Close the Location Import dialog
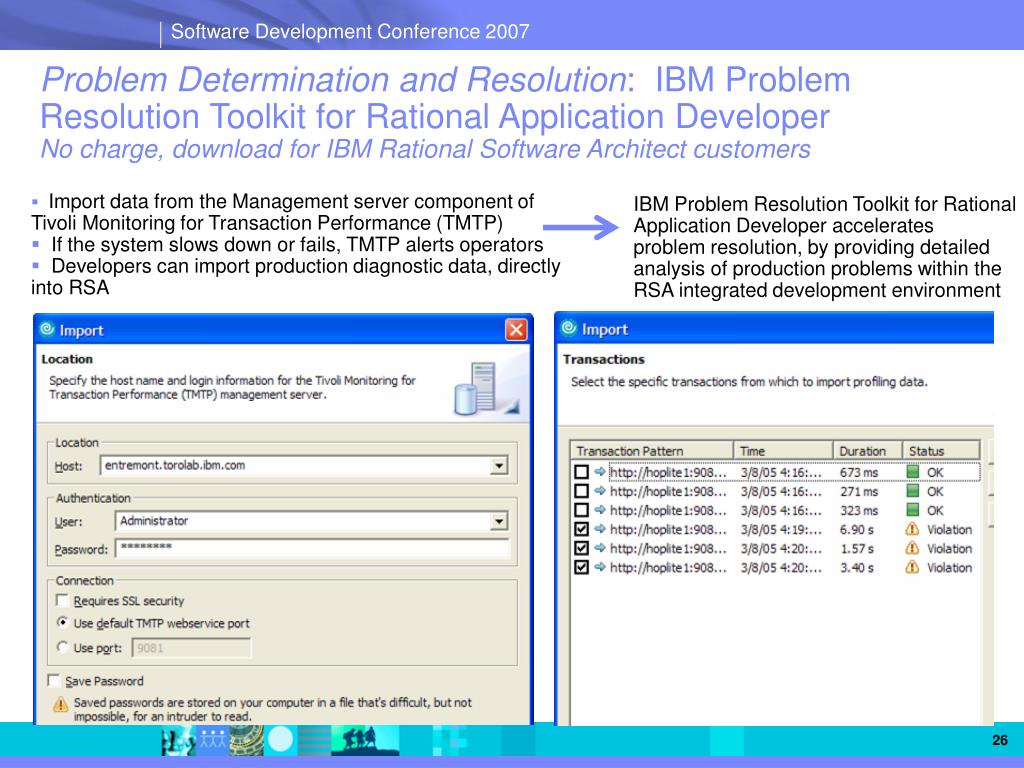The image size is (1024, 768). pos(516,330)
